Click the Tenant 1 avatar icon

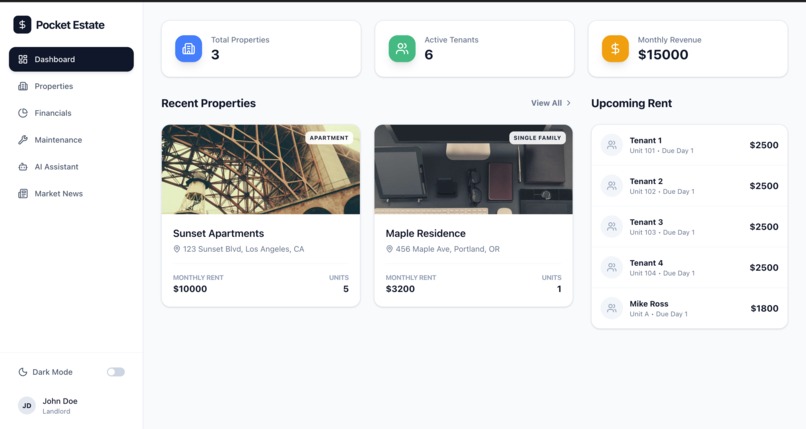pos(612,145)
